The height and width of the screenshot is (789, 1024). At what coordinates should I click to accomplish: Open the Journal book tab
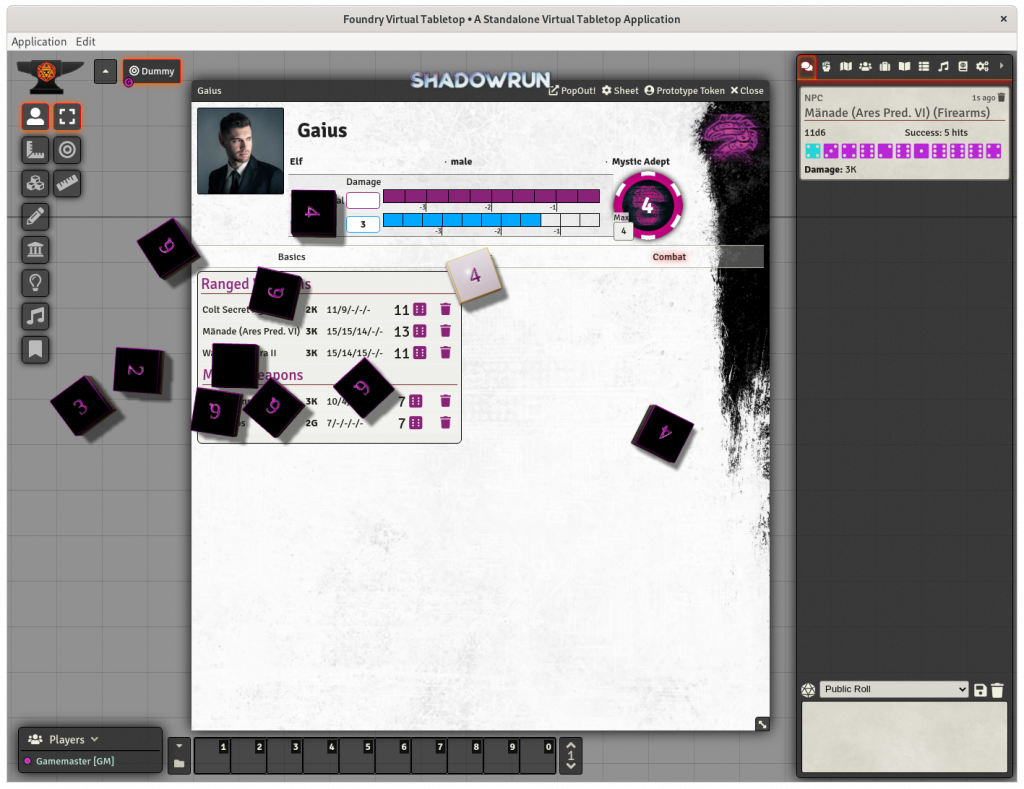click(x=904, y=67)
